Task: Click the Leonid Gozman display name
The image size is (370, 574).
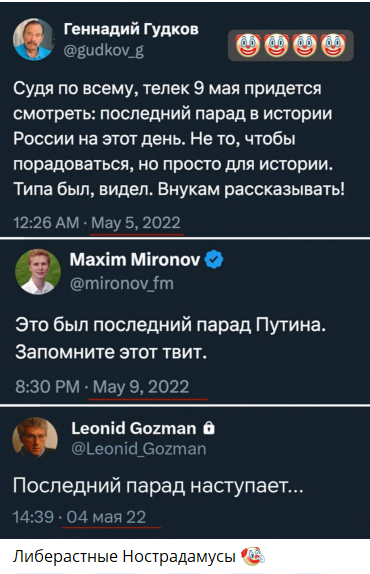Action: pyautogui.click(x=134, y=428)
